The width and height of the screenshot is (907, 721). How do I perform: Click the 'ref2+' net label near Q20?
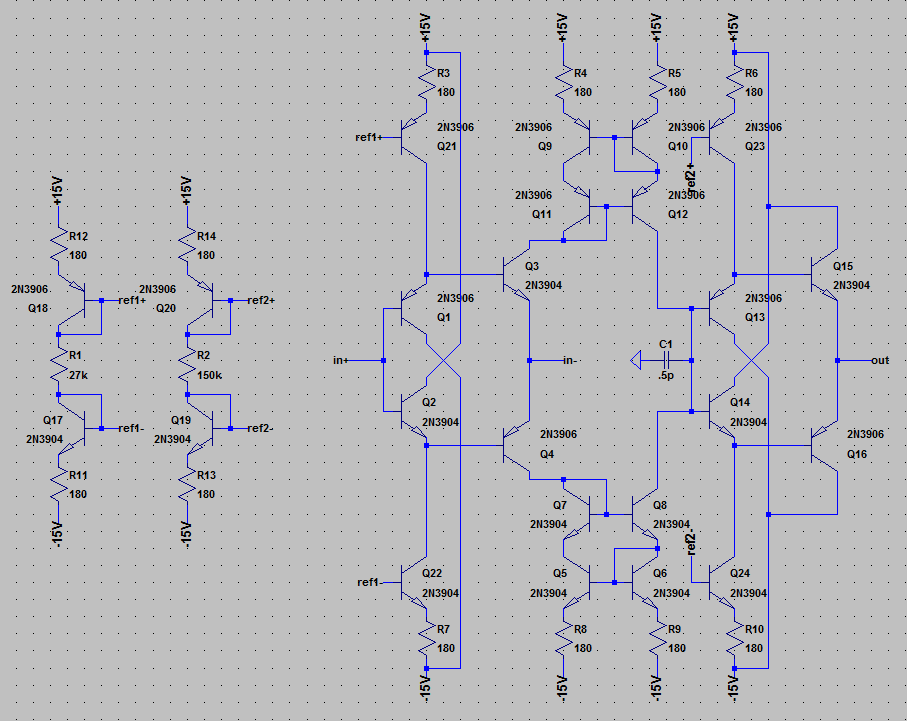[x=261, y=300]
